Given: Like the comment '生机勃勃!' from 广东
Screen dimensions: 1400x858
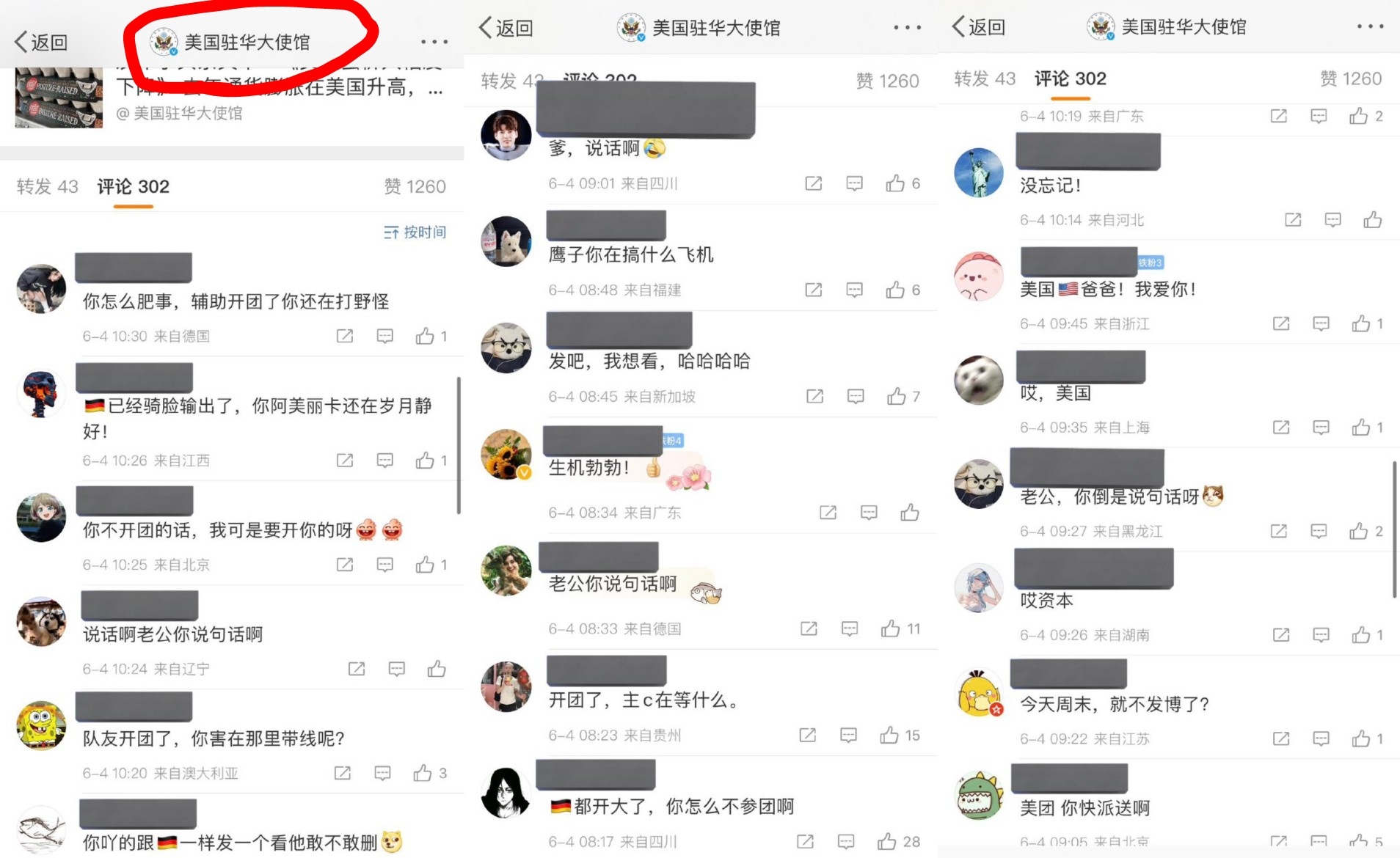Looking at the screenshot, I should [910, 512].
